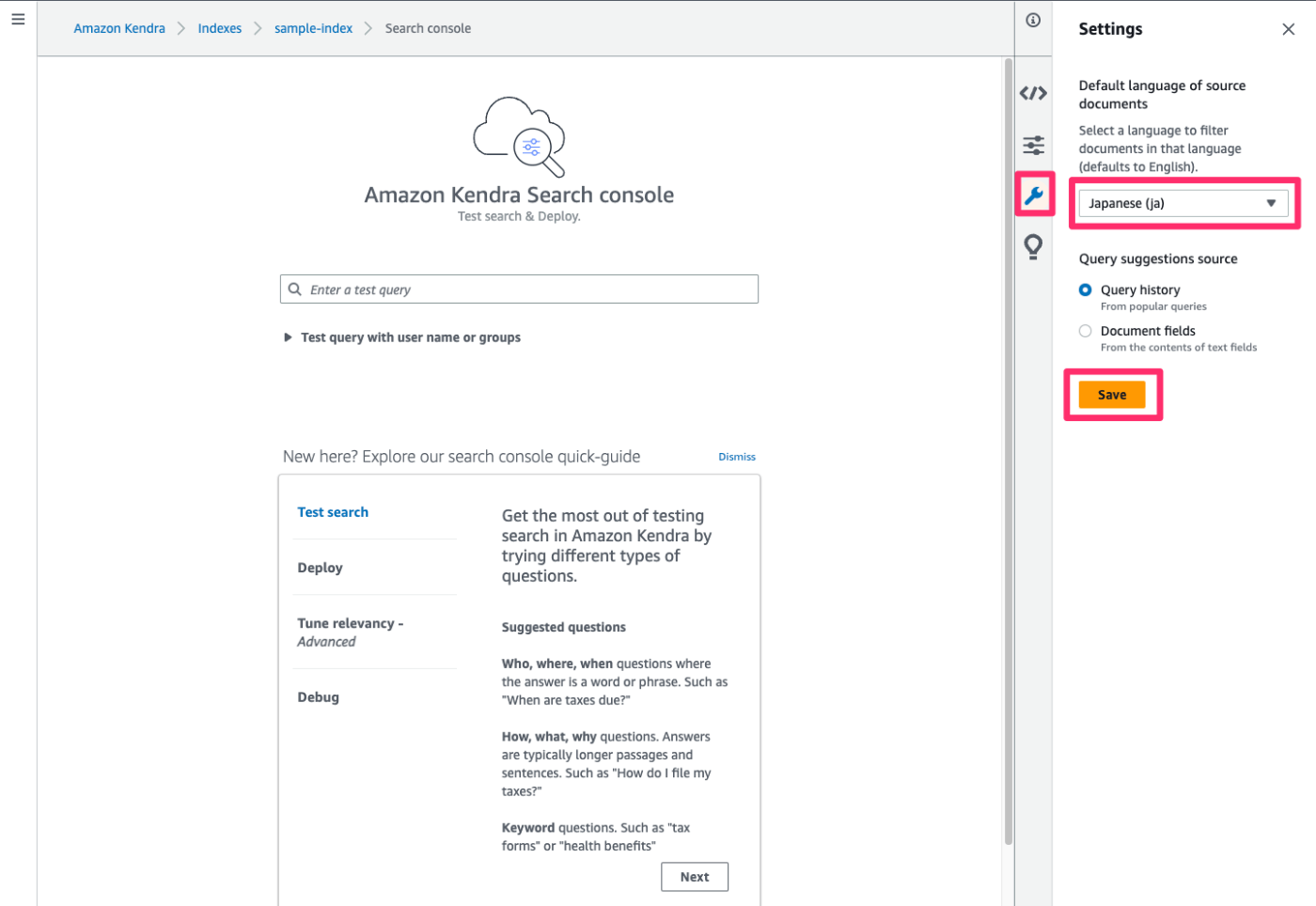Go to Indexes breadcrumb link
Image resolution: width=1316 pixels, height=906 pixels.
click(x=220, y=28)
